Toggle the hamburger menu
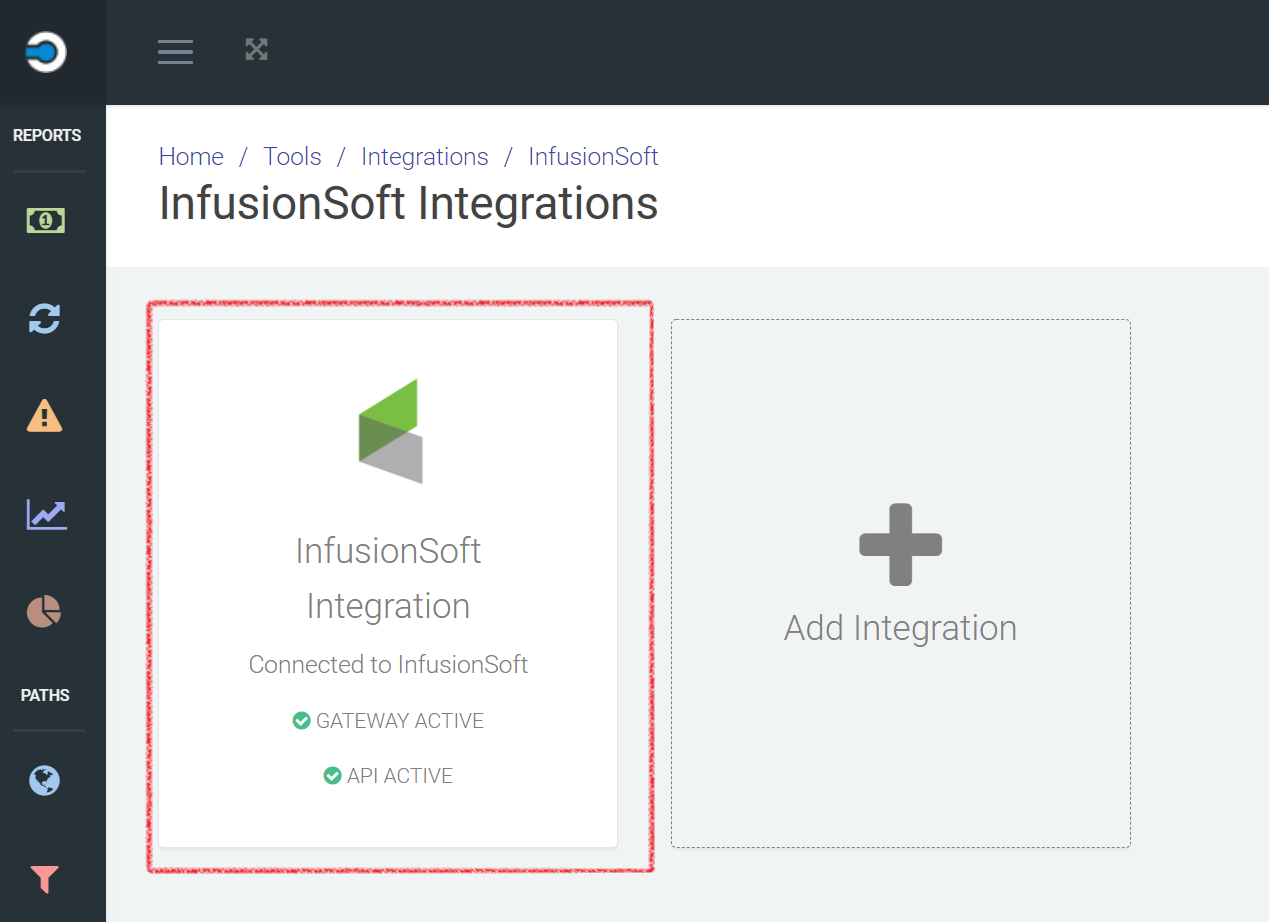 click(175, 51)
